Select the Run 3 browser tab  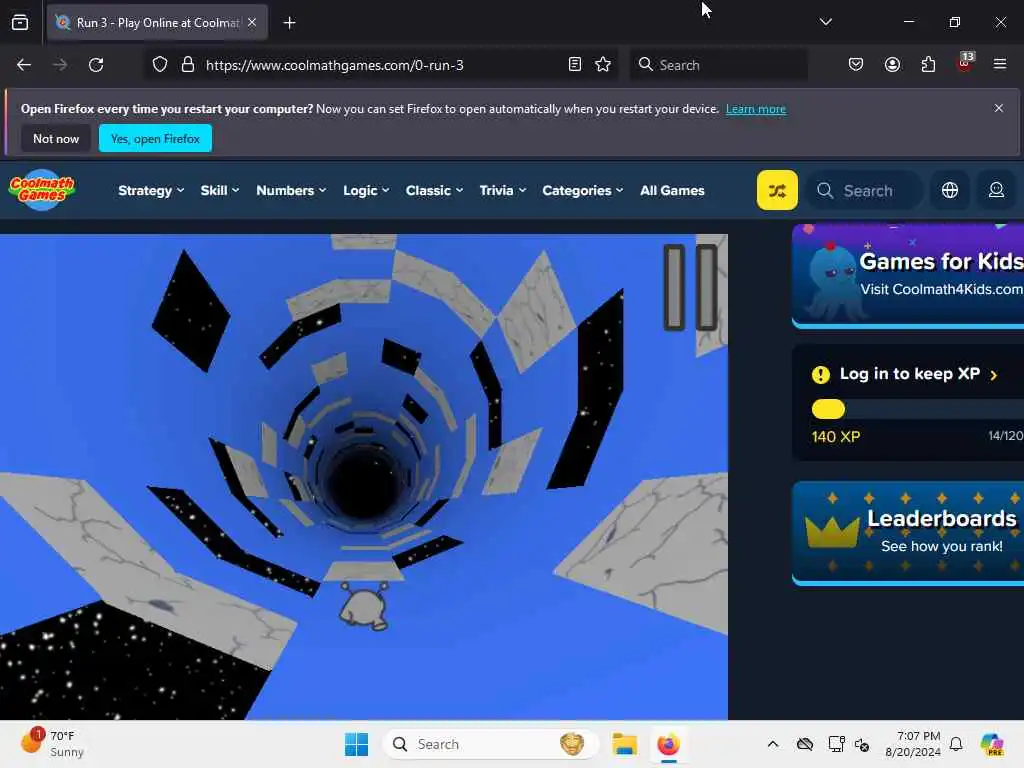[x=157, y=22]
